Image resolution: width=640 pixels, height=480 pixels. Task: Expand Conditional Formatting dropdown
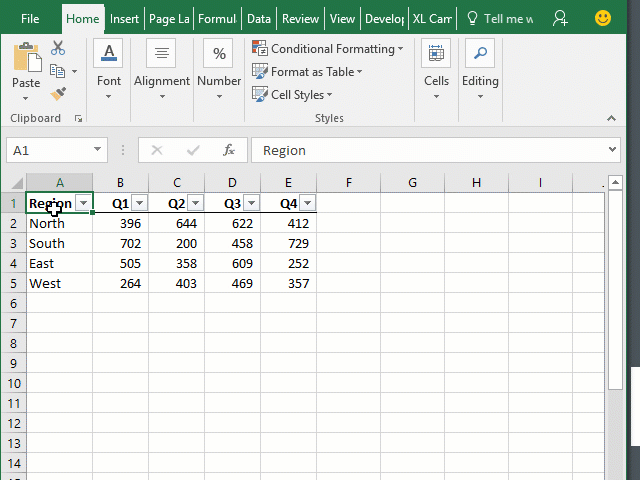click(x=328, y=49)
